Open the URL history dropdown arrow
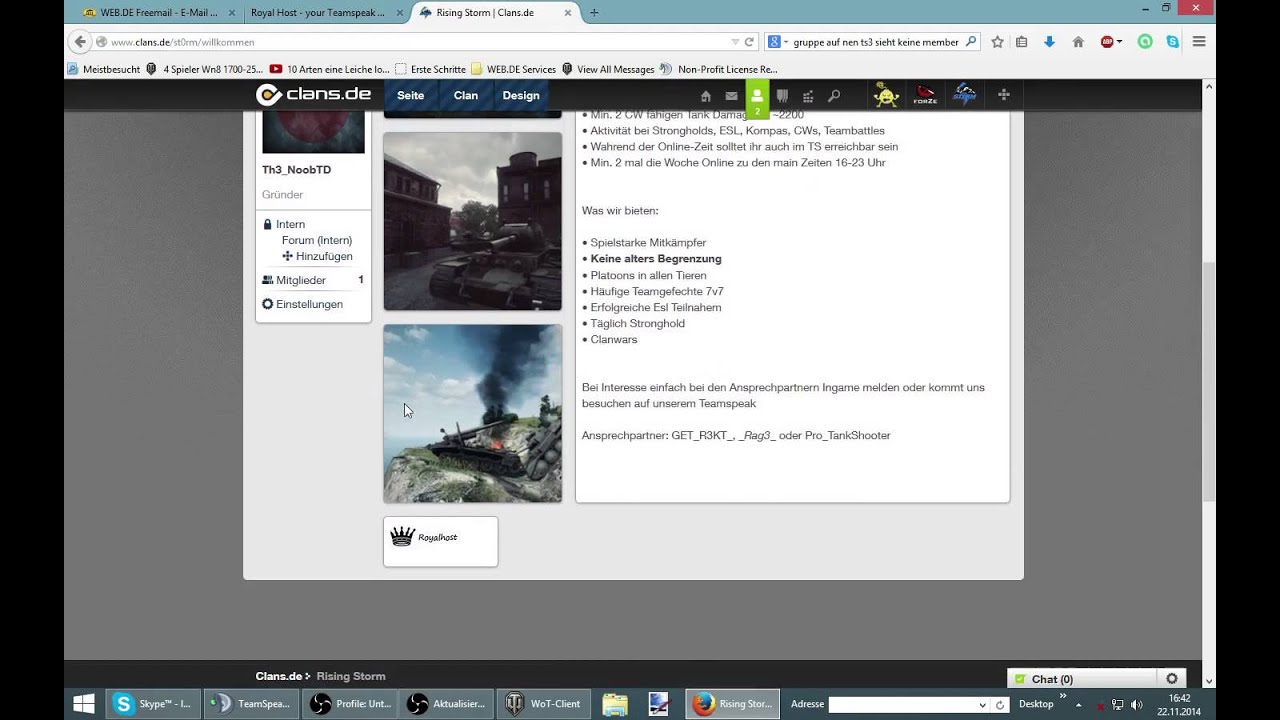Image resolution: width=1280 pixels, height=720 pixels. (735, 42)
